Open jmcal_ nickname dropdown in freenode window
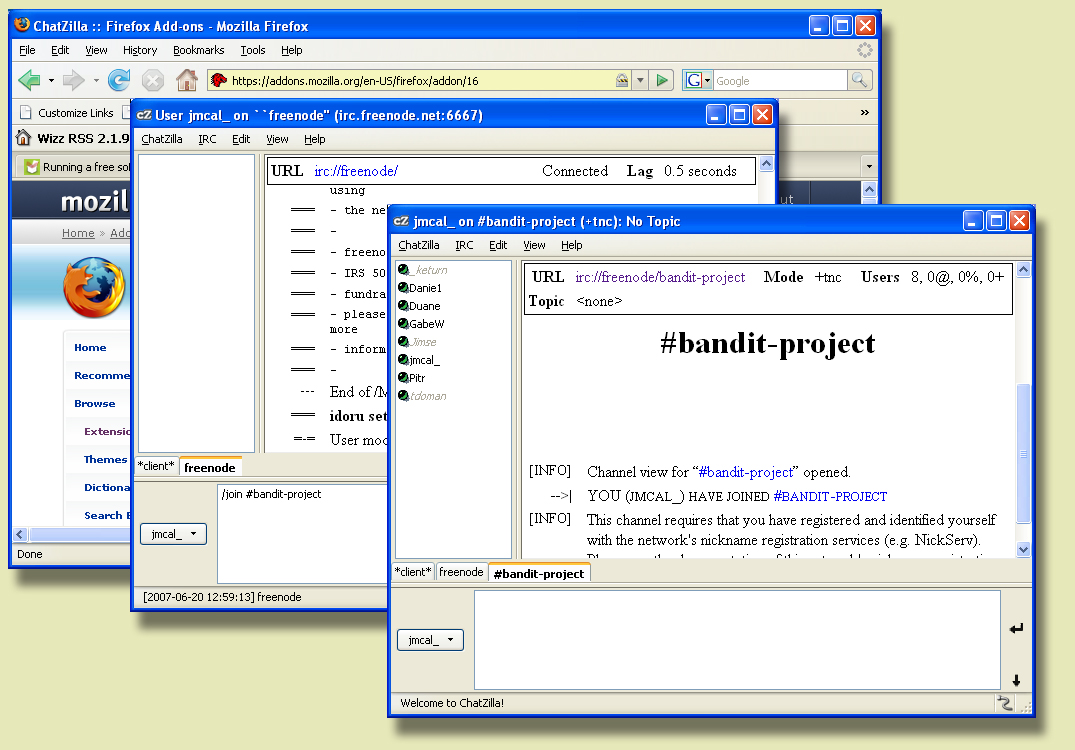 pos(173,533)
